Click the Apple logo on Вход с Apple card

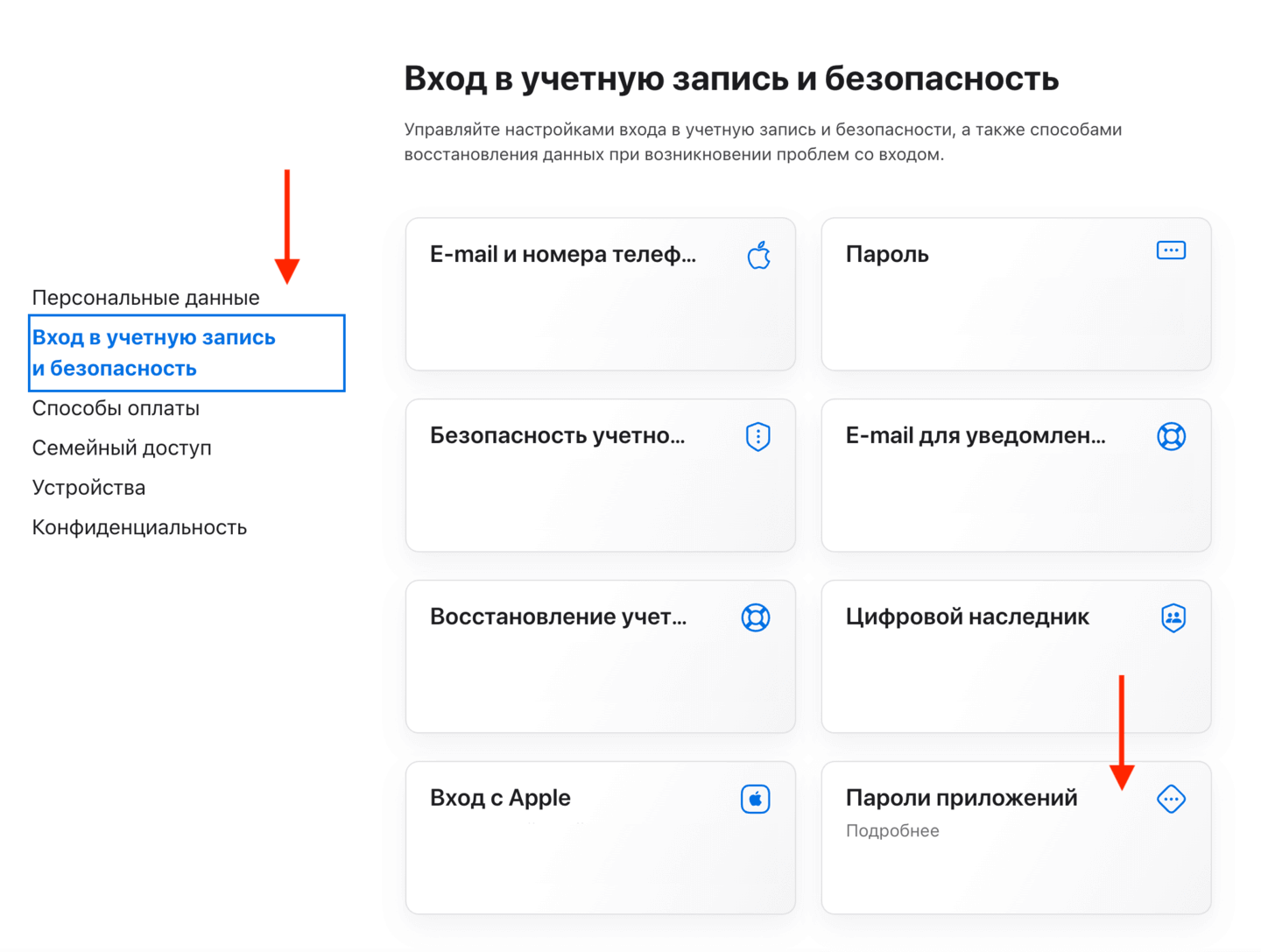click(757, 798)
